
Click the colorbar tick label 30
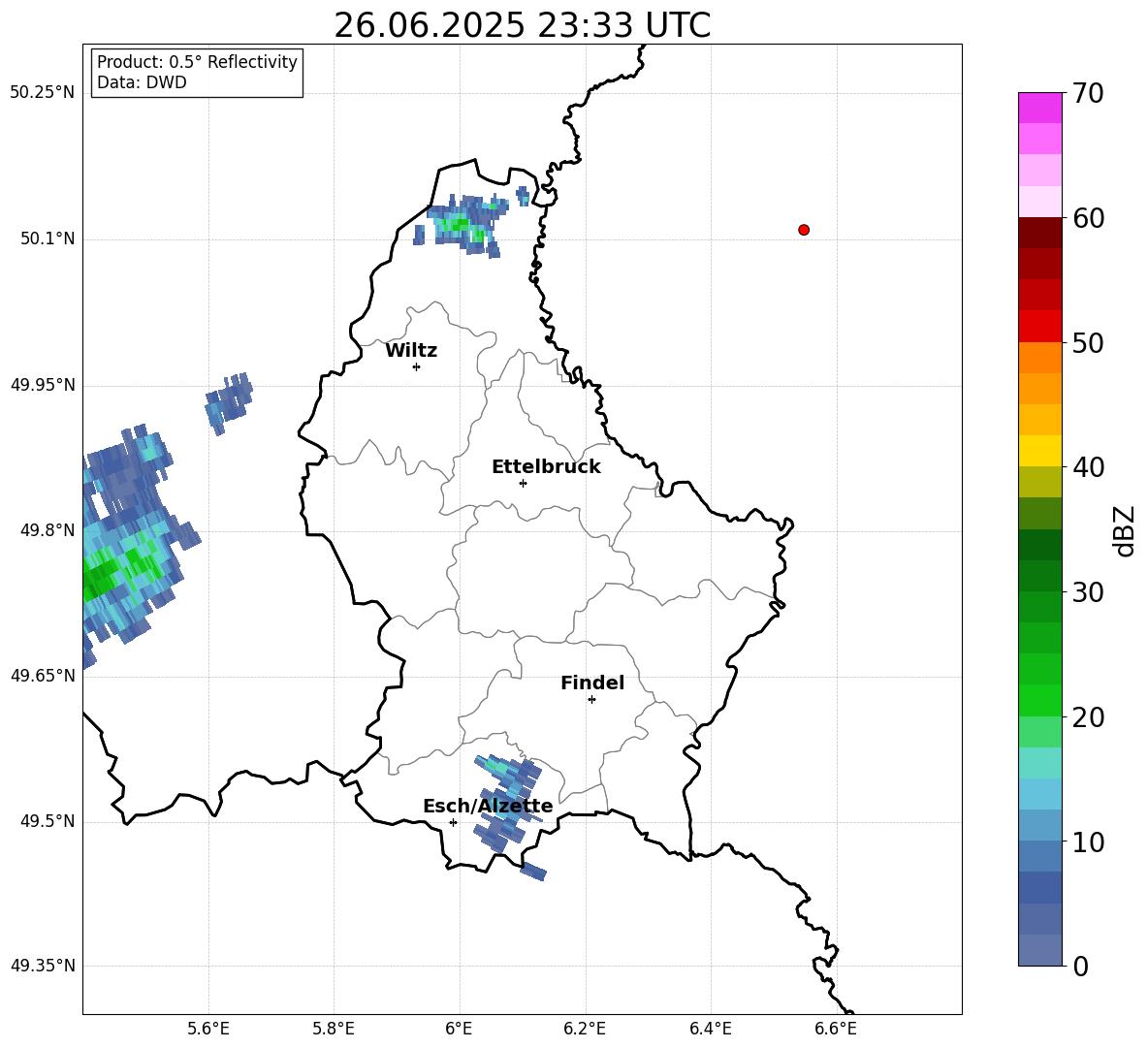[1088, 592]
